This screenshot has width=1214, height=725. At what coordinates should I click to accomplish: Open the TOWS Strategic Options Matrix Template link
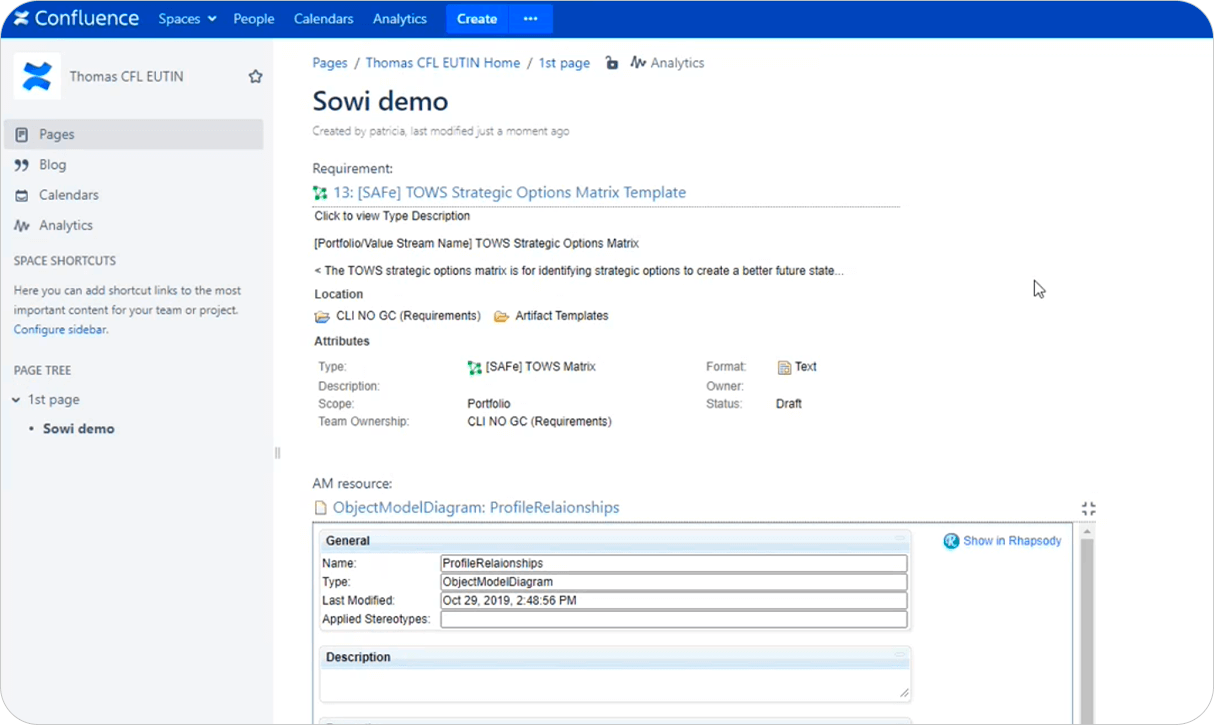point(510,192)
